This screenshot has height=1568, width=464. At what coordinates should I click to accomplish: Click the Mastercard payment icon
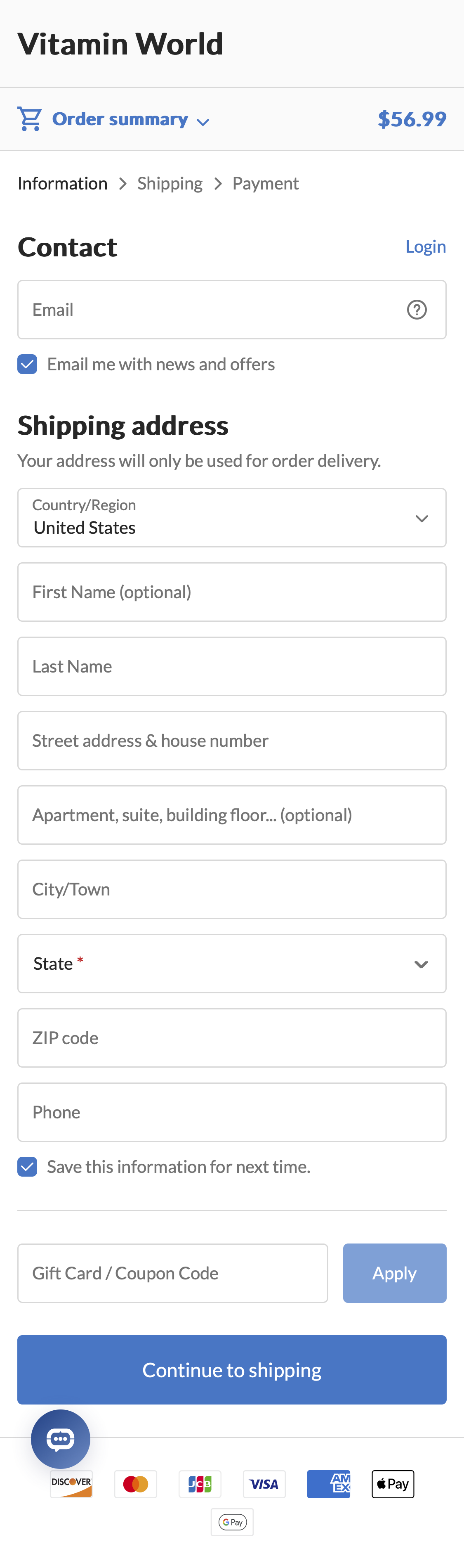coord(136,1484)
